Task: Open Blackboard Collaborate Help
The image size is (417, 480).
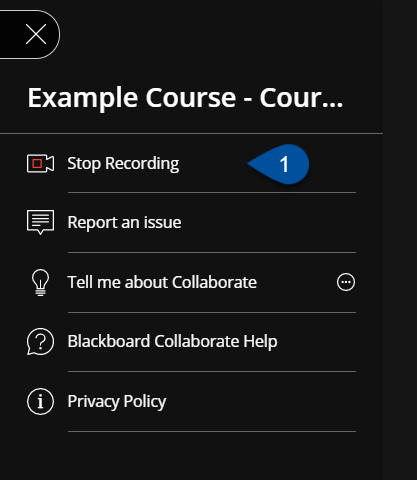Action: coord(172,342)
